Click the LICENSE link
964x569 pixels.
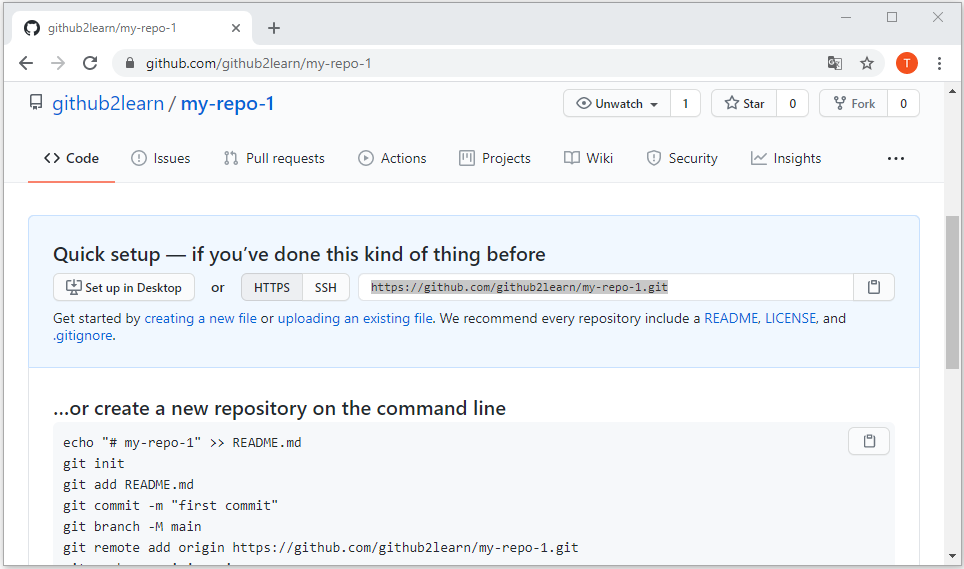click(x=791, y=318)
